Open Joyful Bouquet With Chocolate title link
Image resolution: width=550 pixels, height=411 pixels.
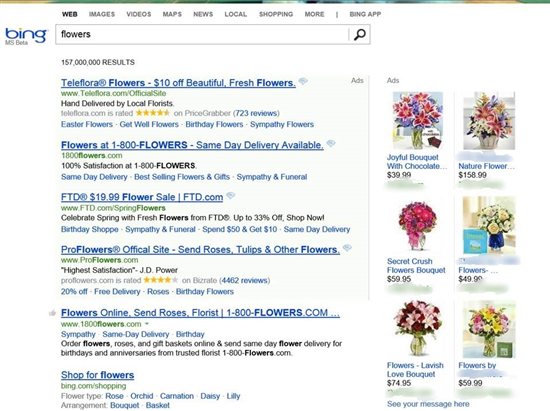coord(417,162)
